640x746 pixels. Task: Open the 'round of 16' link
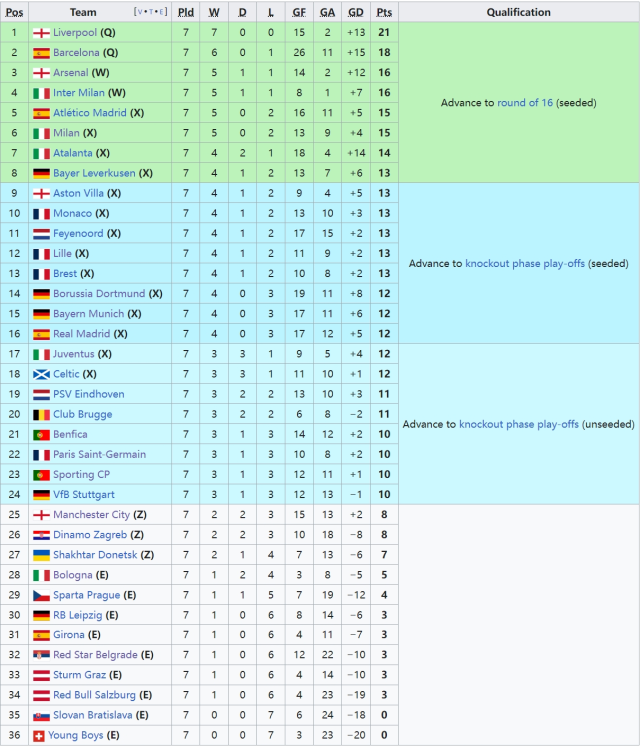(x=524, y=103)
